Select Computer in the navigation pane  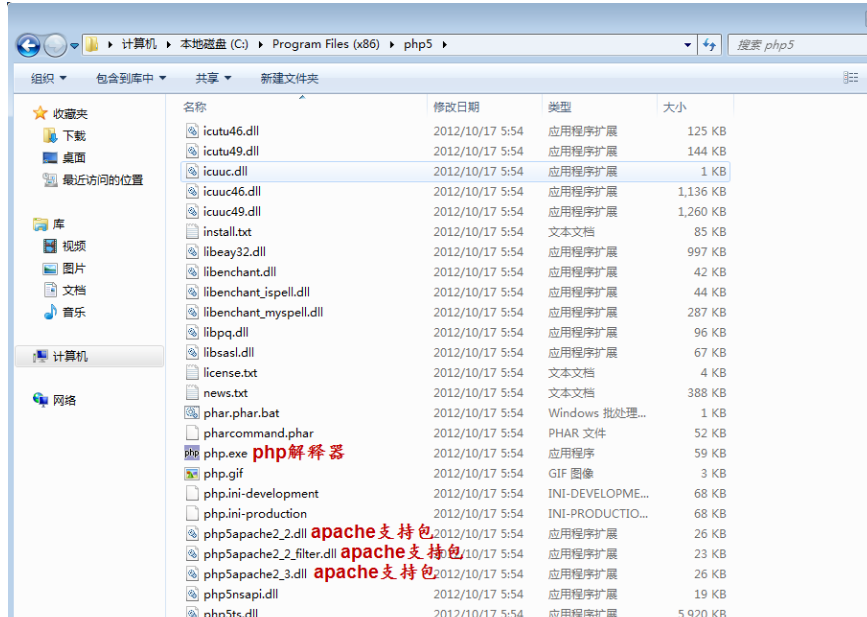[x=69, y=356]
